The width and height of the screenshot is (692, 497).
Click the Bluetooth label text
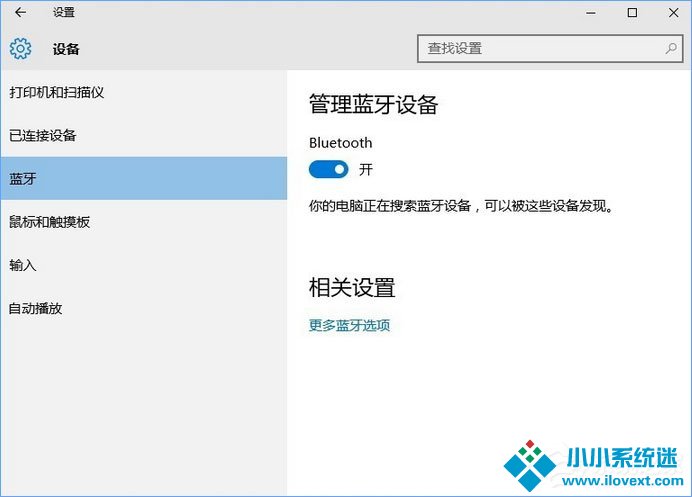(340, 143)
